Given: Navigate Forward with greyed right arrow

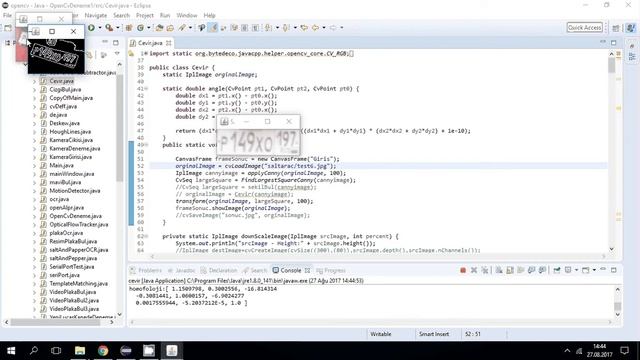Looking at the screenshot, I should tap(333, 28).
